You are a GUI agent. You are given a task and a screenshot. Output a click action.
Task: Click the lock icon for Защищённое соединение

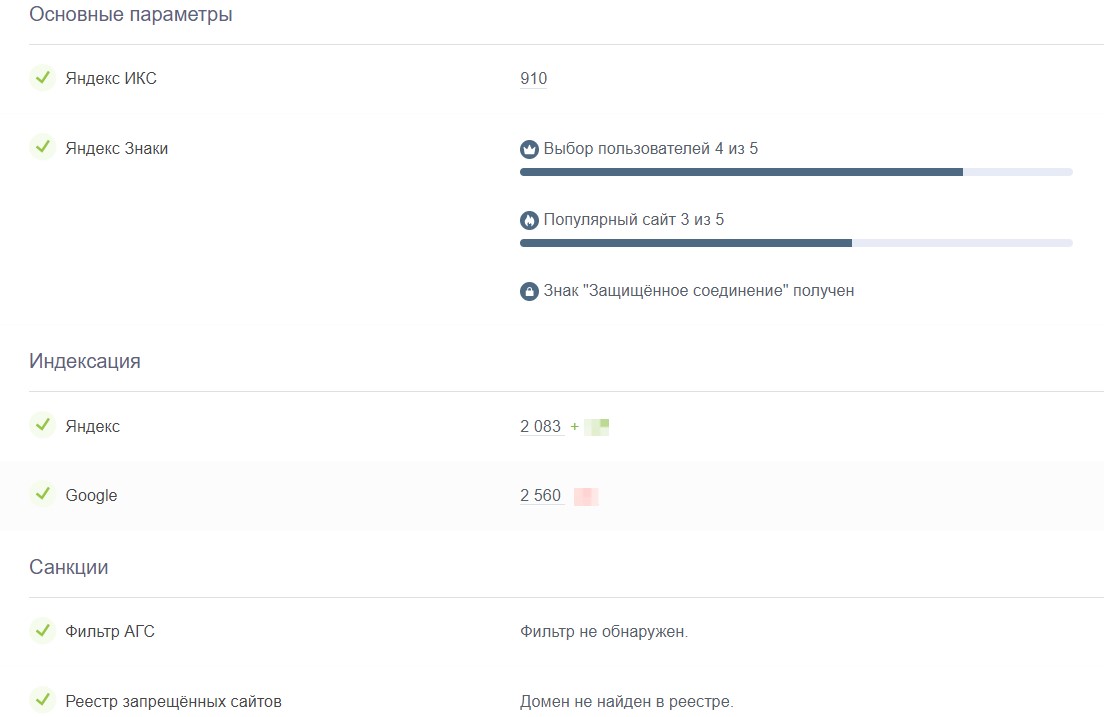(x=529, y=292)
